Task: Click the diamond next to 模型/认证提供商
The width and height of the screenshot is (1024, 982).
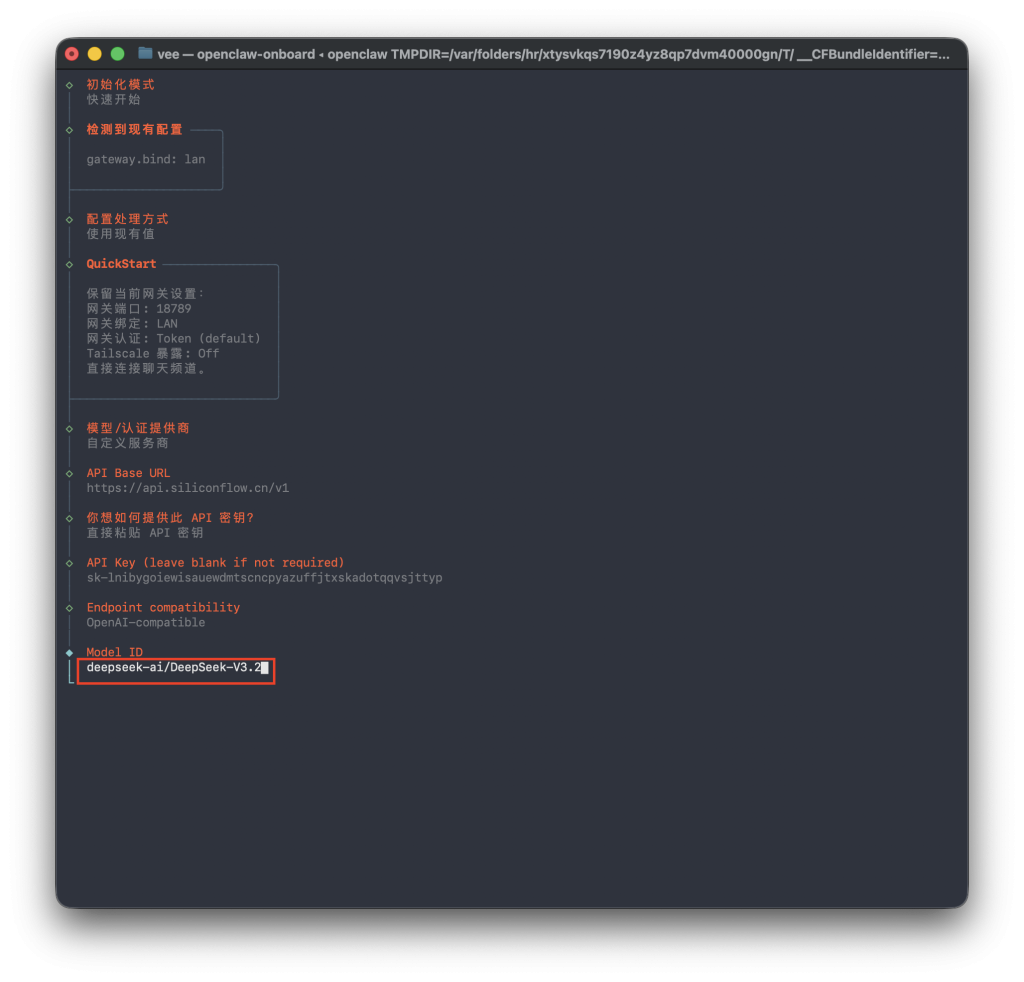Action: pos(70,427)
